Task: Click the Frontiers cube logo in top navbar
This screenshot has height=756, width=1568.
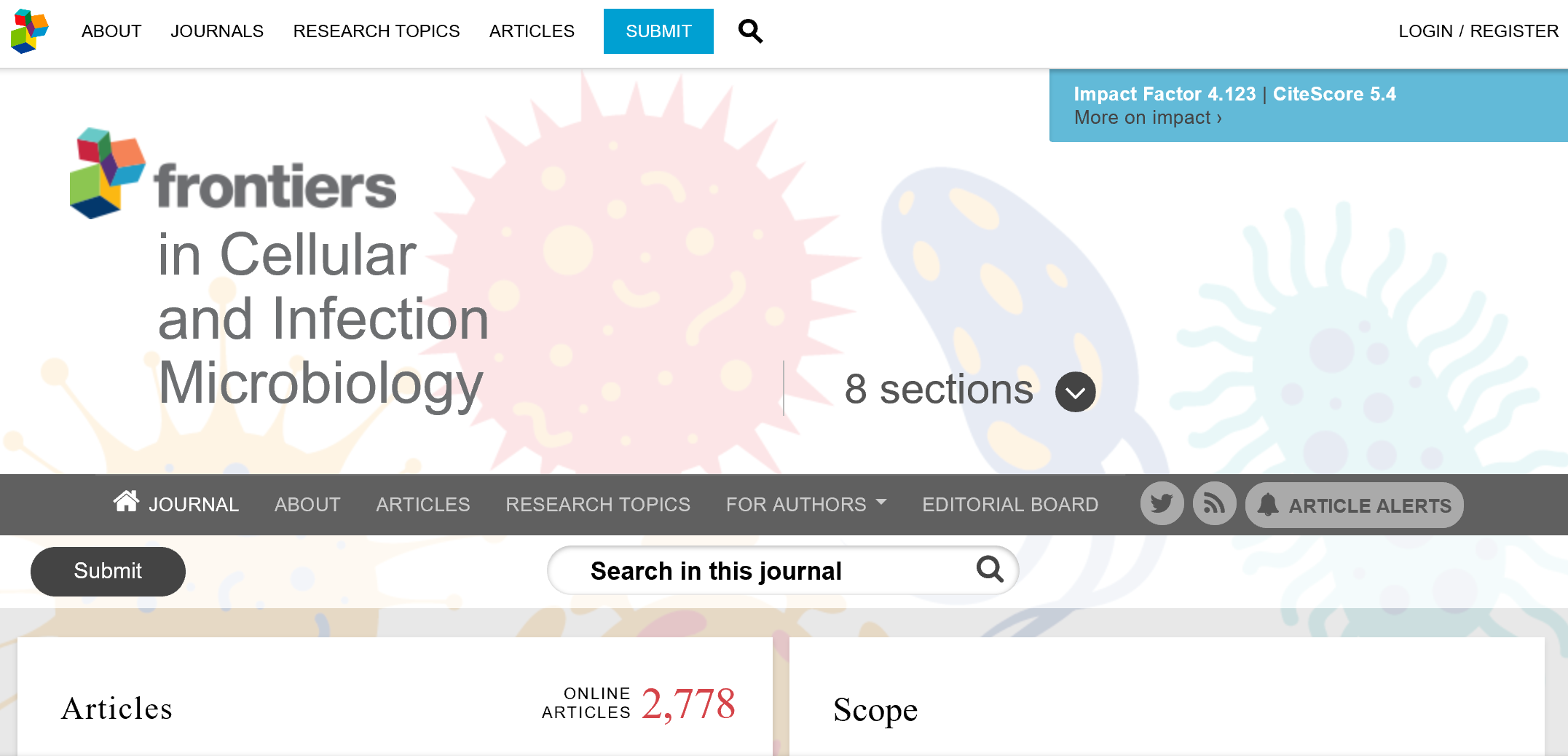Action: point(30,31)
